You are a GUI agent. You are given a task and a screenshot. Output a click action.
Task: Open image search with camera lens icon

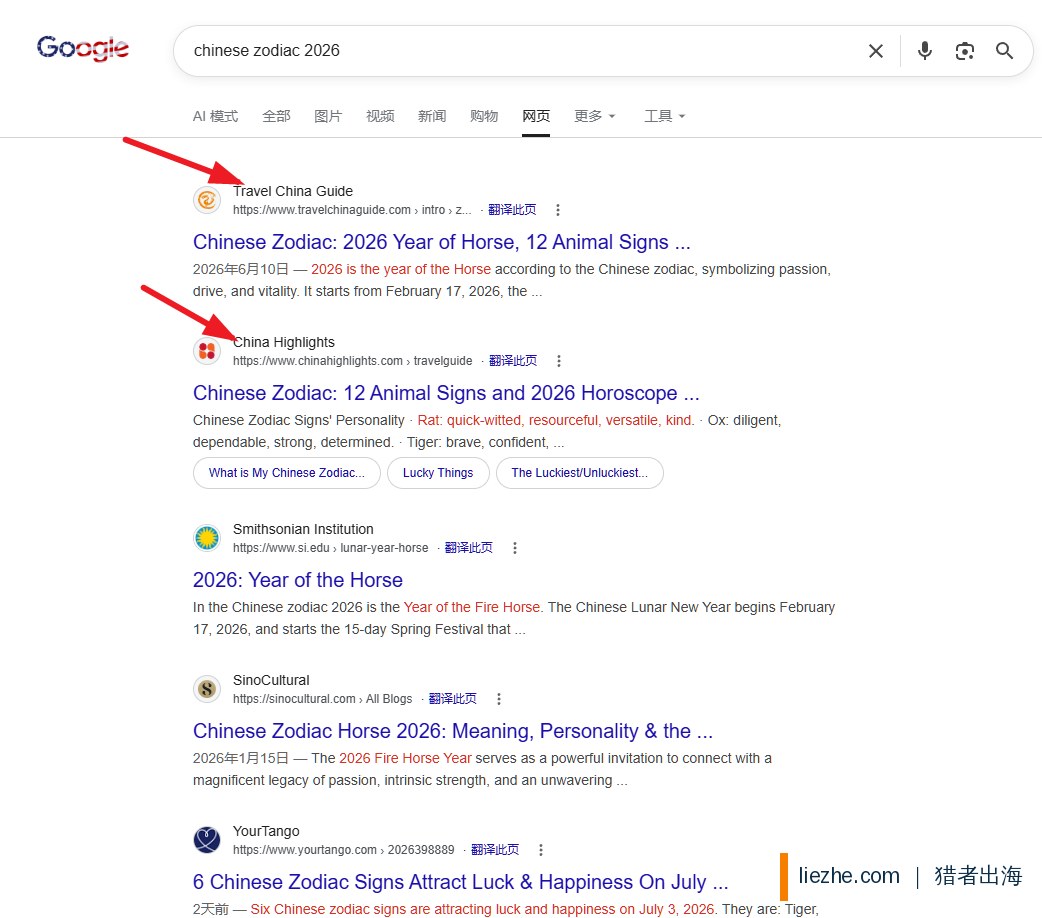click(964, 51)
